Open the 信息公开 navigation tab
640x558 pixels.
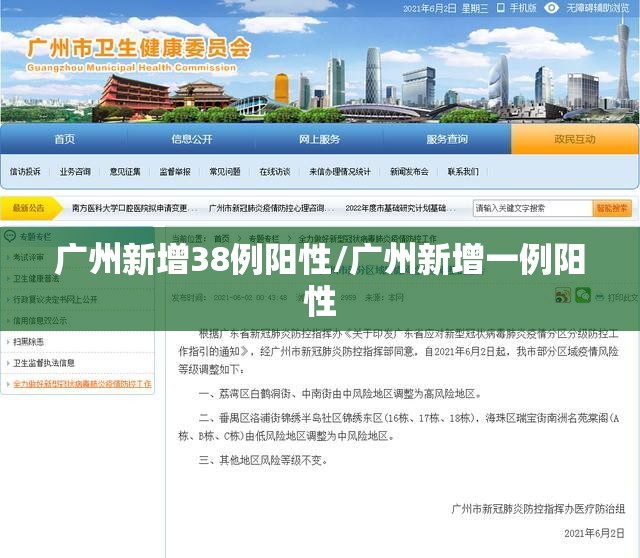(192, 139)
